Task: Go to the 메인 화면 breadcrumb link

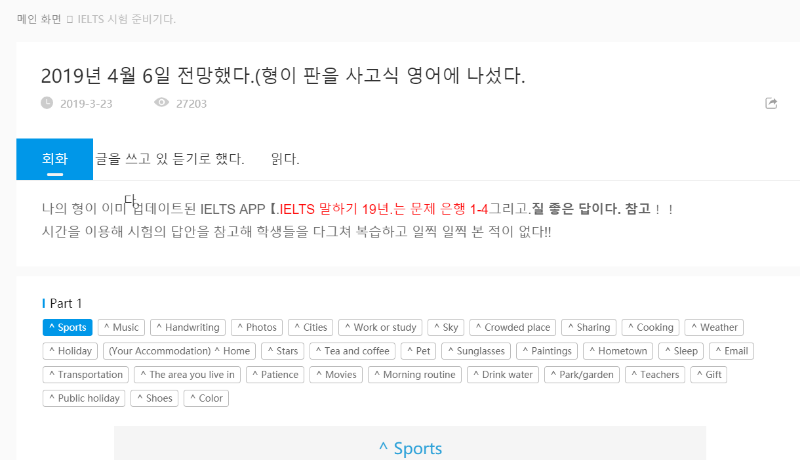Action: [x=39, y=19]
